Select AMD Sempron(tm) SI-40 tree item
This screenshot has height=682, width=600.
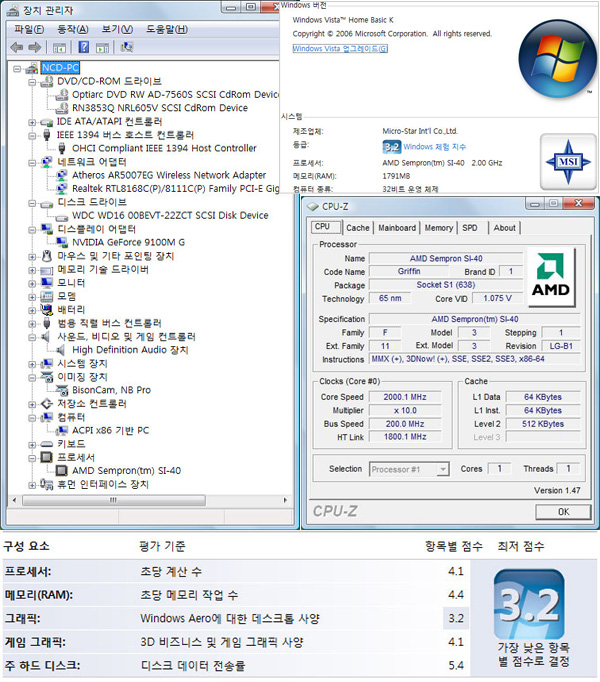126,471
